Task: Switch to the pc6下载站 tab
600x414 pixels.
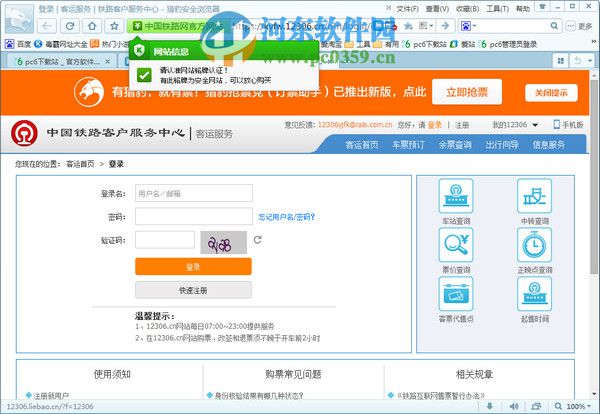Action: (59, 61)
